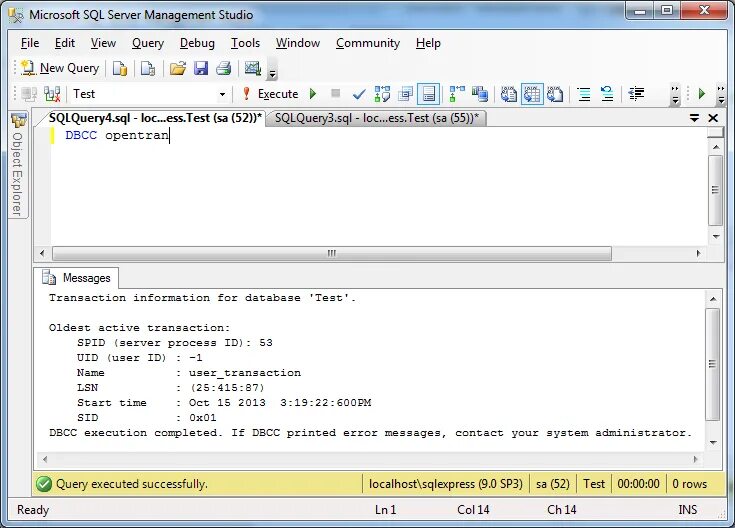The image size is (735, 528).
Task: Click the editor scroll right arrow
Action: (x=698, y=254)
